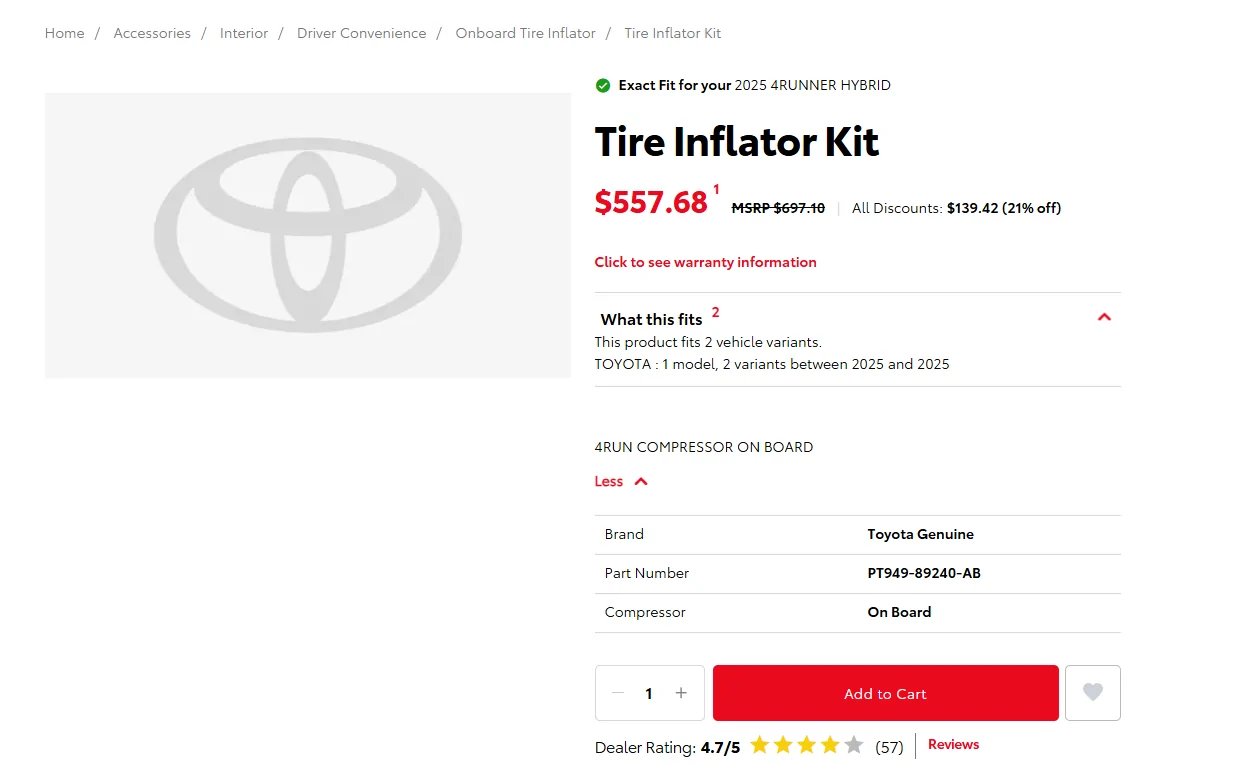Navigate to the Accessories breadcrumb
This screenshot has width=1249, height=779.
[152, 33]
